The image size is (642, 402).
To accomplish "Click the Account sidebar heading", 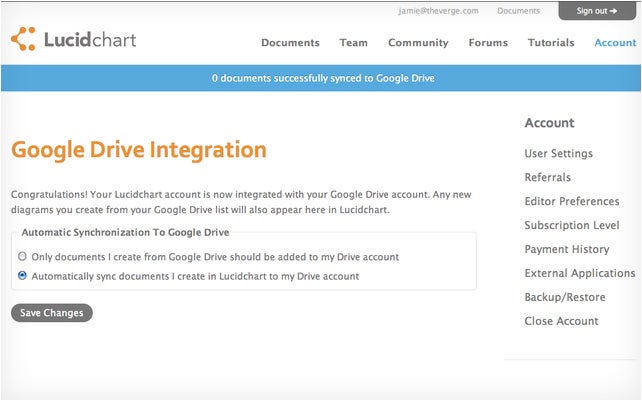I will point(549,123).
